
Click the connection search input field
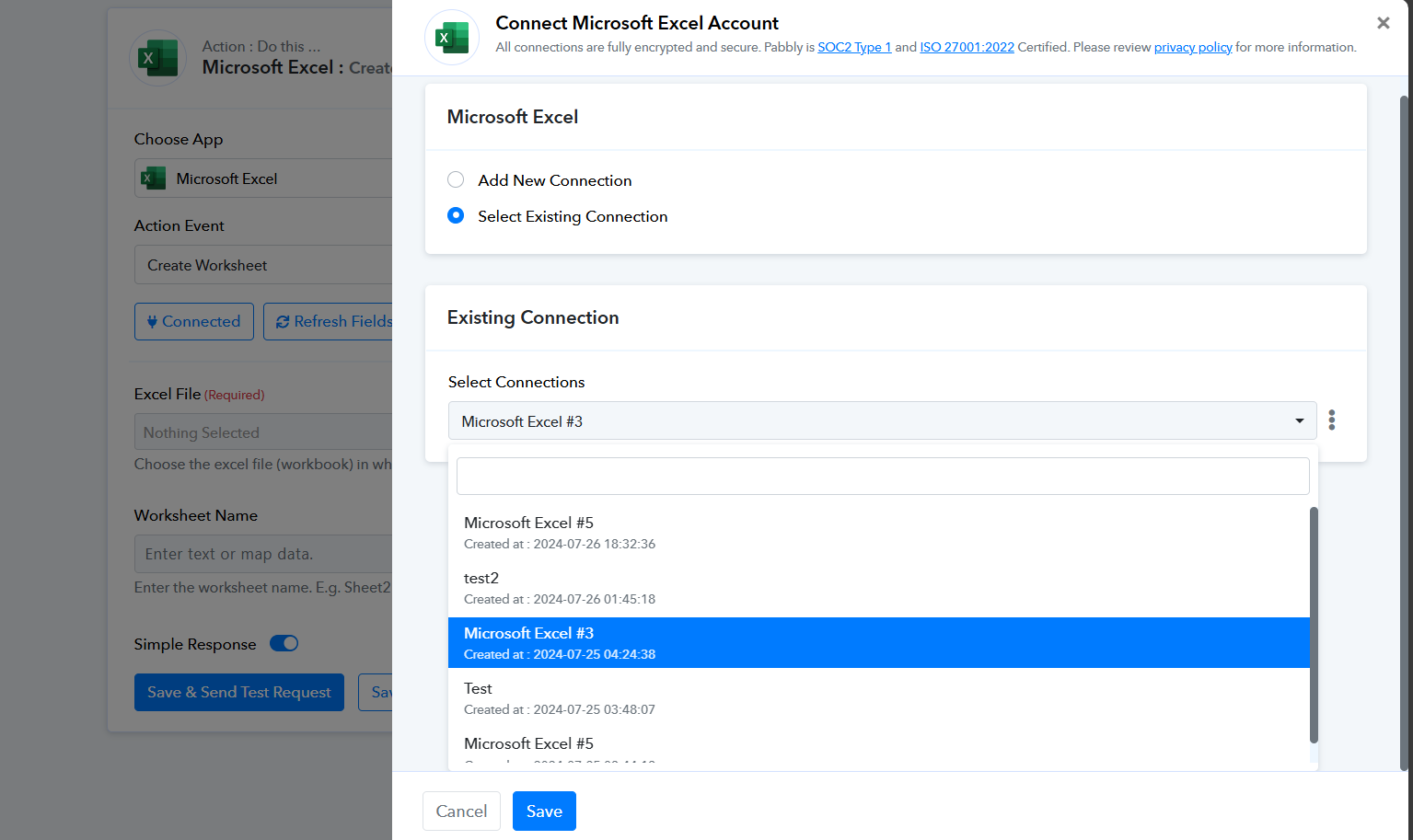(x=883, y=476)
